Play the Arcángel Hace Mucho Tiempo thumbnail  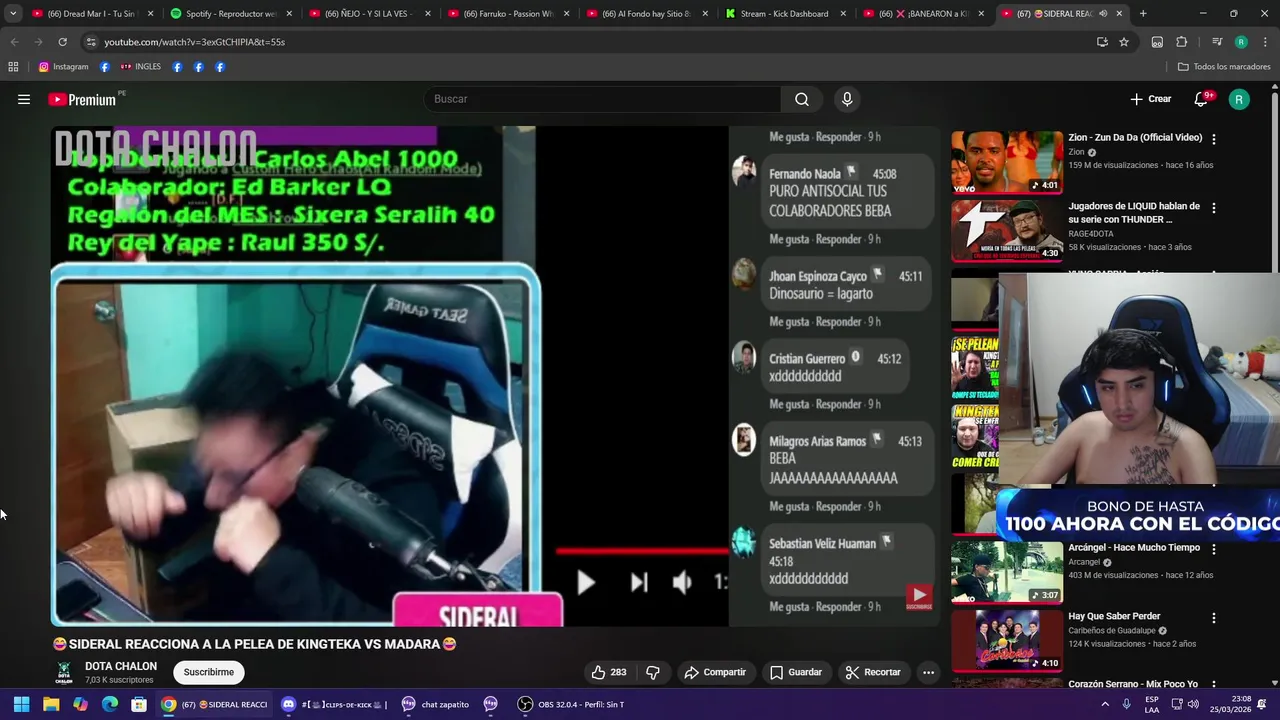click(x=1007, y=572)
